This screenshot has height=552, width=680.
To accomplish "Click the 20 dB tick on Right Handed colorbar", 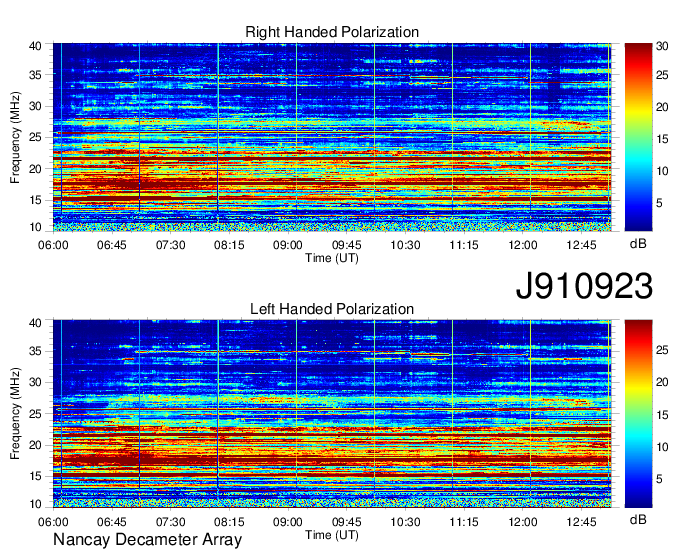I will click(x=662, y=107).
